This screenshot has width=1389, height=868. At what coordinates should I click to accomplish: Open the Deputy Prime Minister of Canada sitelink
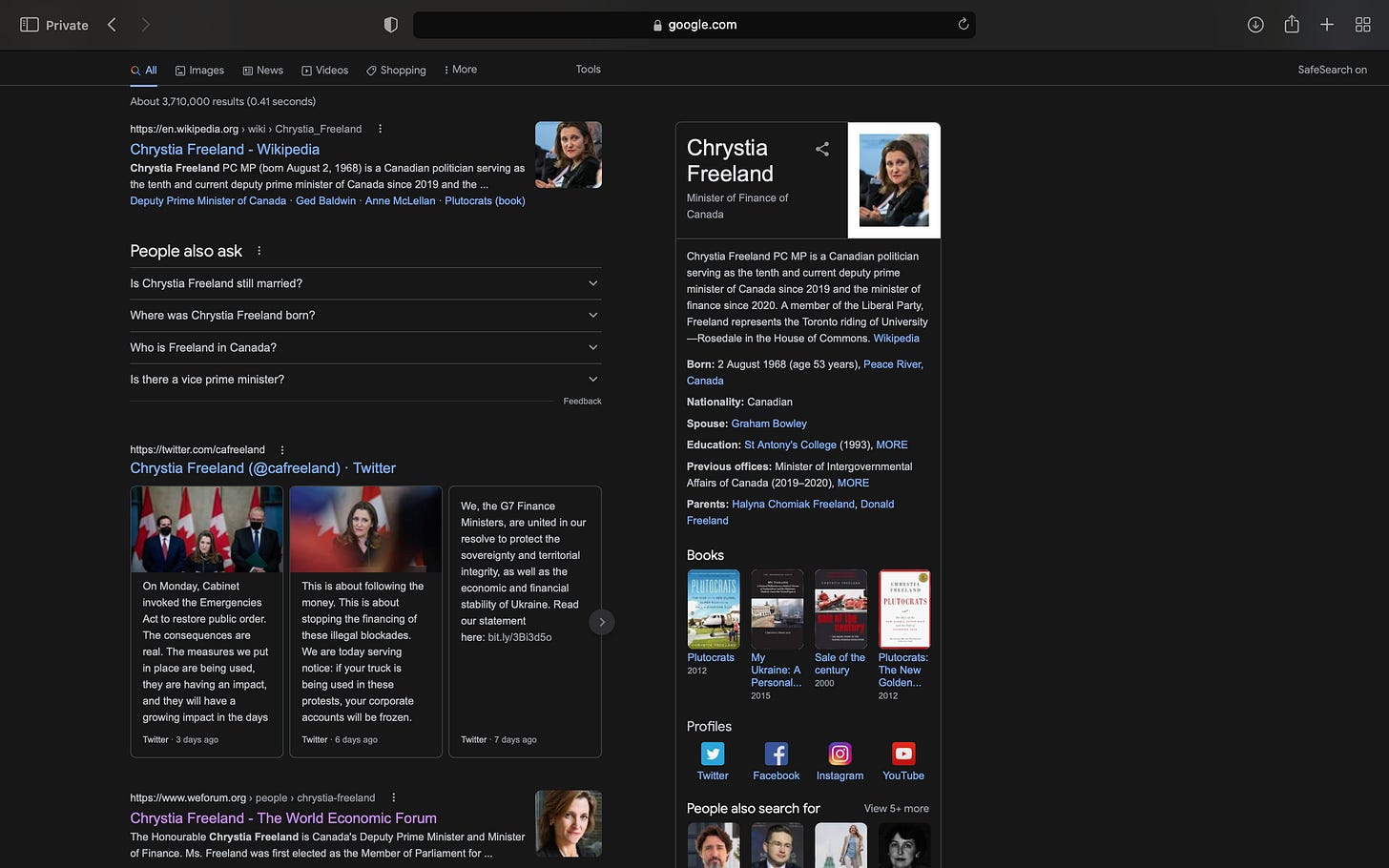tap(208, 201)
